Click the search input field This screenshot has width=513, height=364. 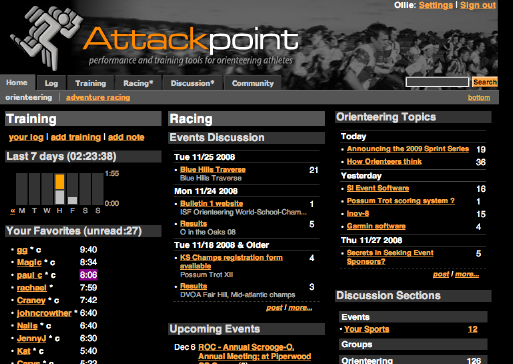[x=437, y=82]
